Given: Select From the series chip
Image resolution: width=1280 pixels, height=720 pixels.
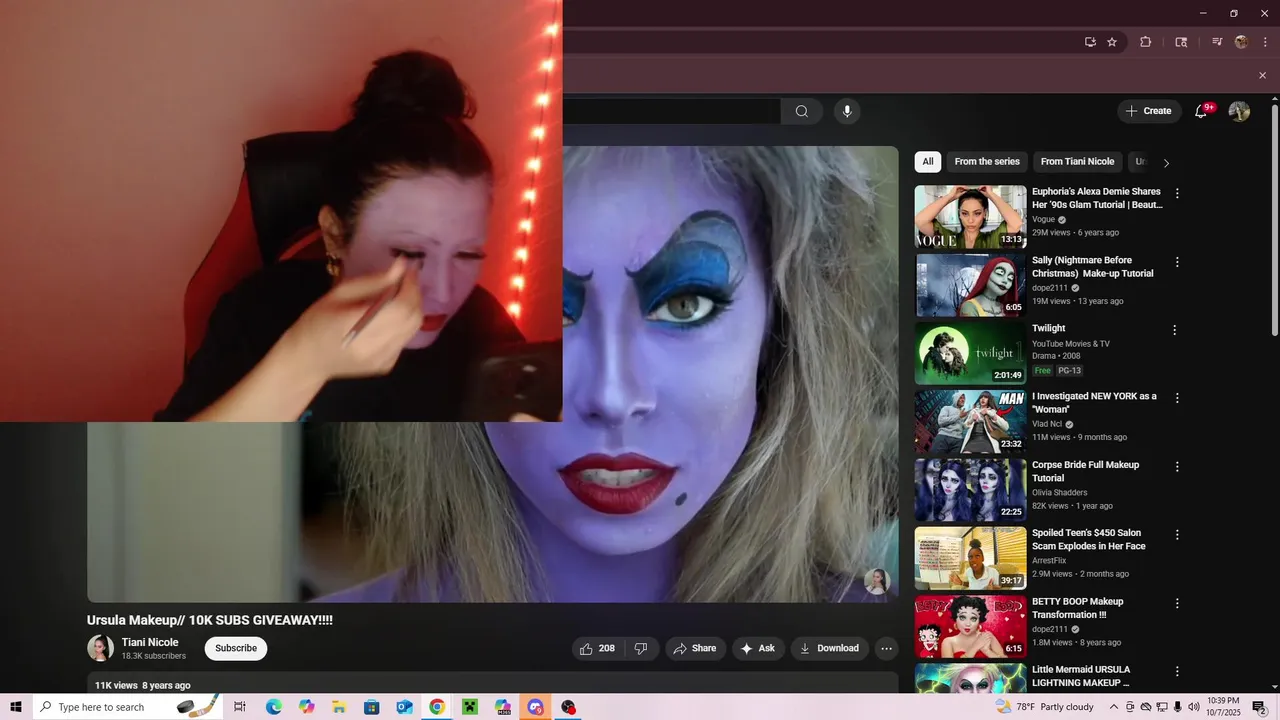Looking at the screenshot, I should click(987, 162).
